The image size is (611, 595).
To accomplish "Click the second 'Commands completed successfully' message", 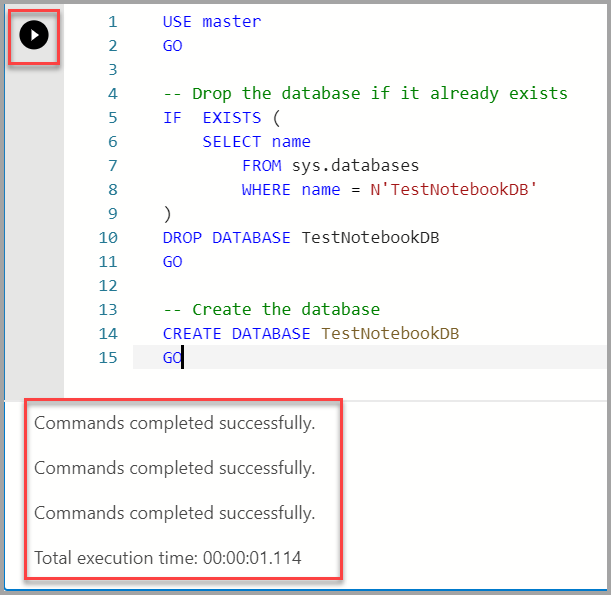I will pyautogui.click(x=175, y=468).
